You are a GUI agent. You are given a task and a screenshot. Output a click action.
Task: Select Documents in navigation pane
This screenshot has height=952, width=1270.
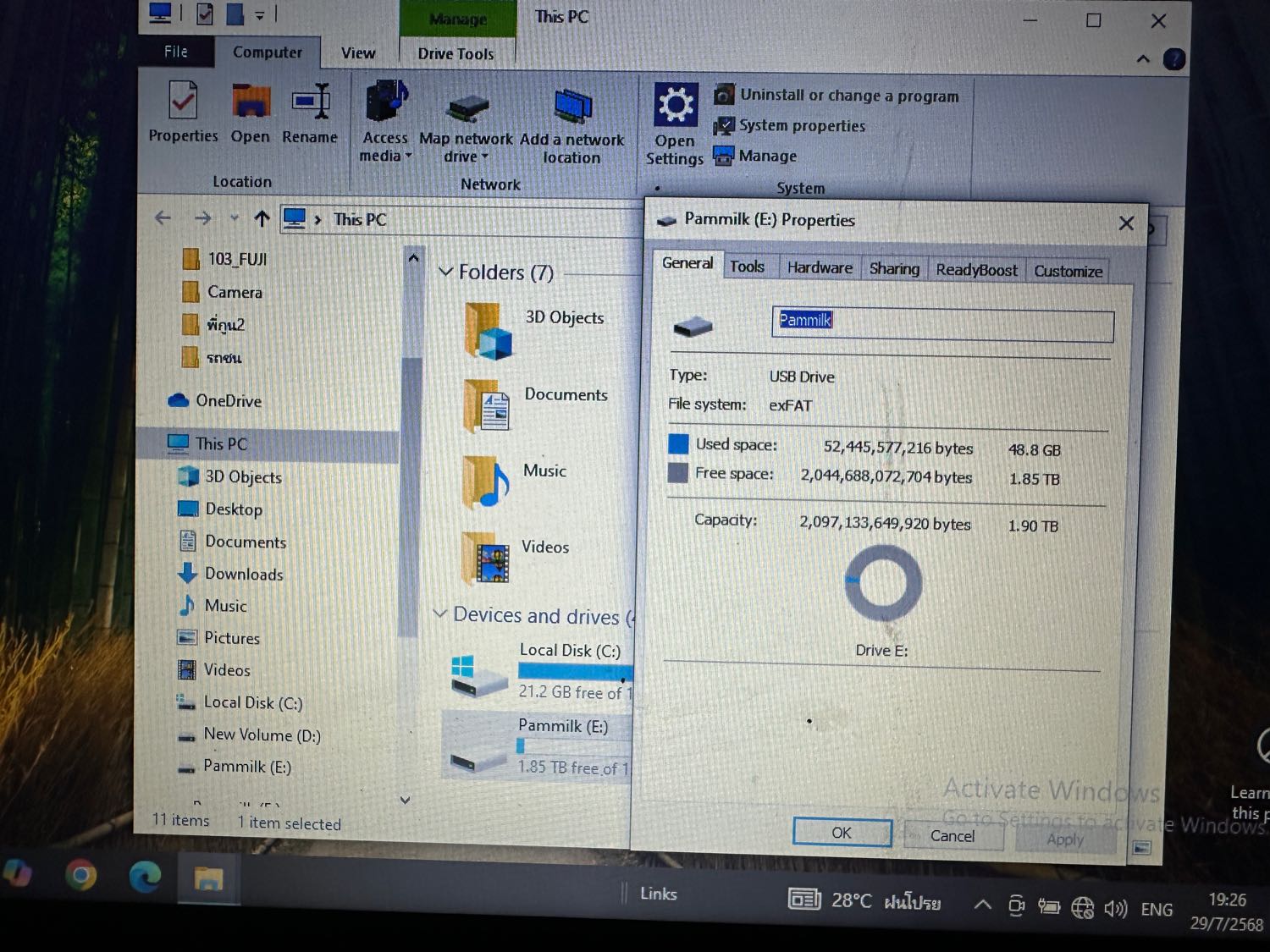tap(232, 542)
